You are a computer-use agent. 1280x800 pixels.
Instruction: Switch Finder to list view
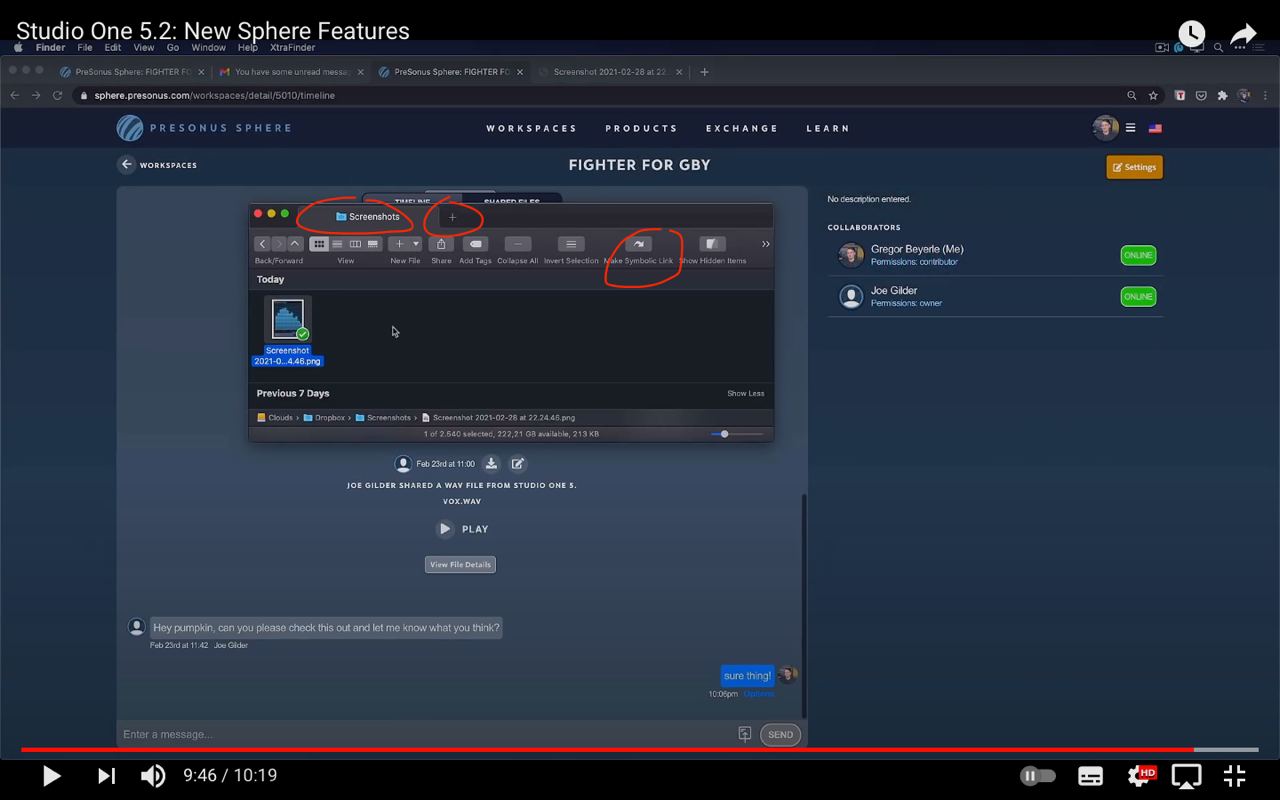point(337,244)
